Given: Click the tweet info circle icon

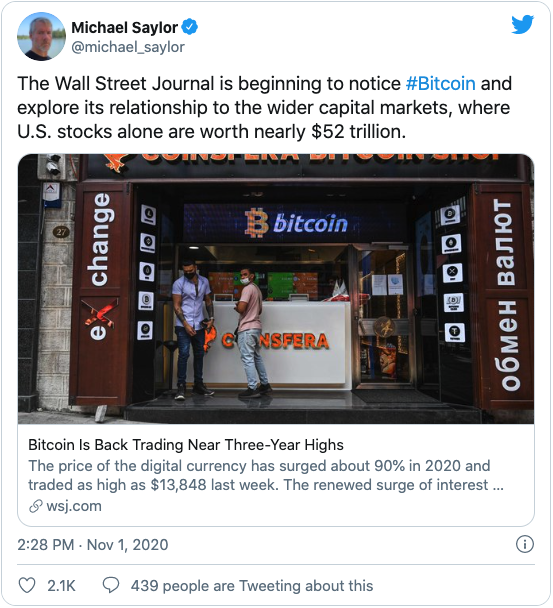Looking at the screenshot, I should pyautogui.click(x=525, y=544).
